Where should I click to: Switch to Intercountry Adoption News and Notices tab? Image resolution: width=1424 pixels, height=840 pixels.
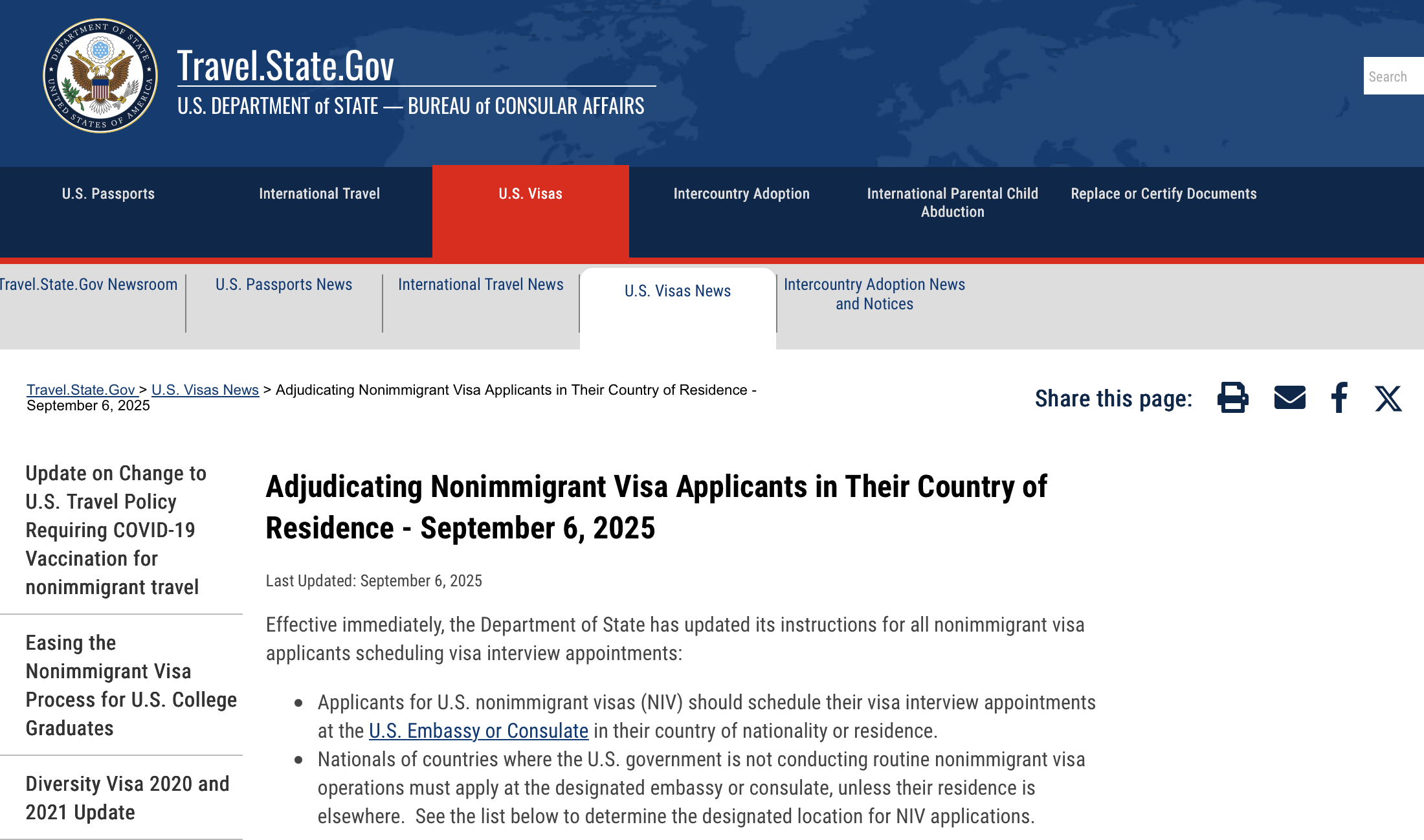(x=874, y=294)
